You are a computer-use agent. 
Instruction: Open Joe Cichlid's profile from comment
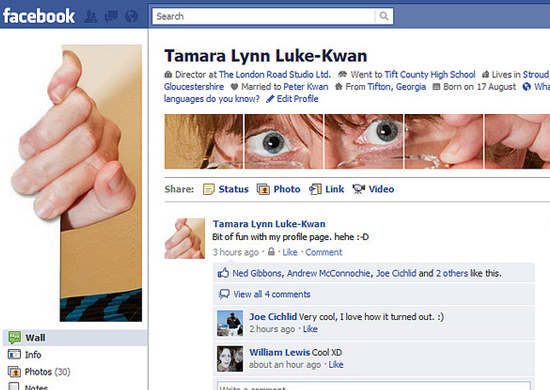tap(273, 317)
